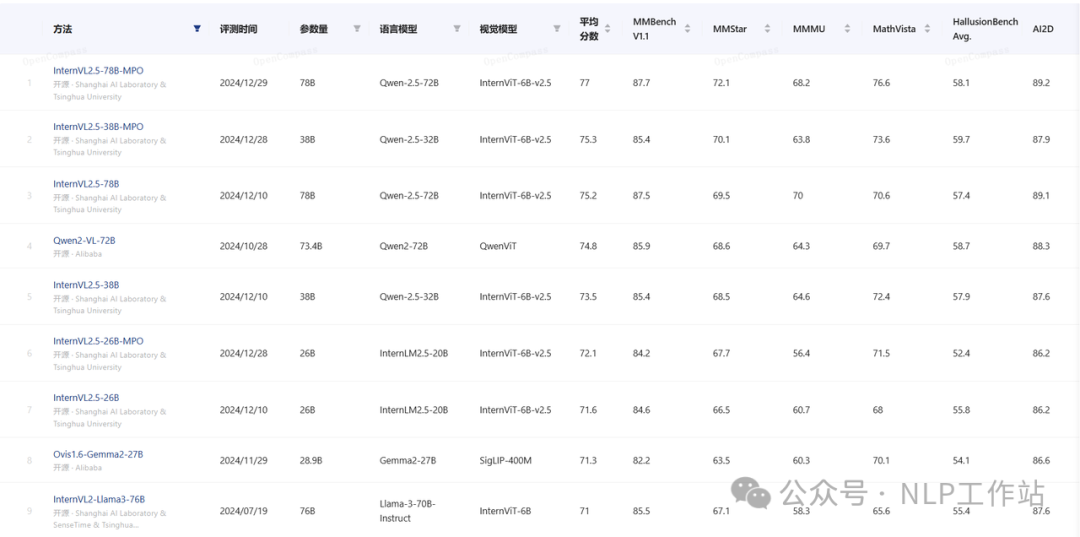Click MMStar score 72.1 cell
The height and width of the screenshot is (537, 1080).
pyautogui.click(x=721, y=83)
